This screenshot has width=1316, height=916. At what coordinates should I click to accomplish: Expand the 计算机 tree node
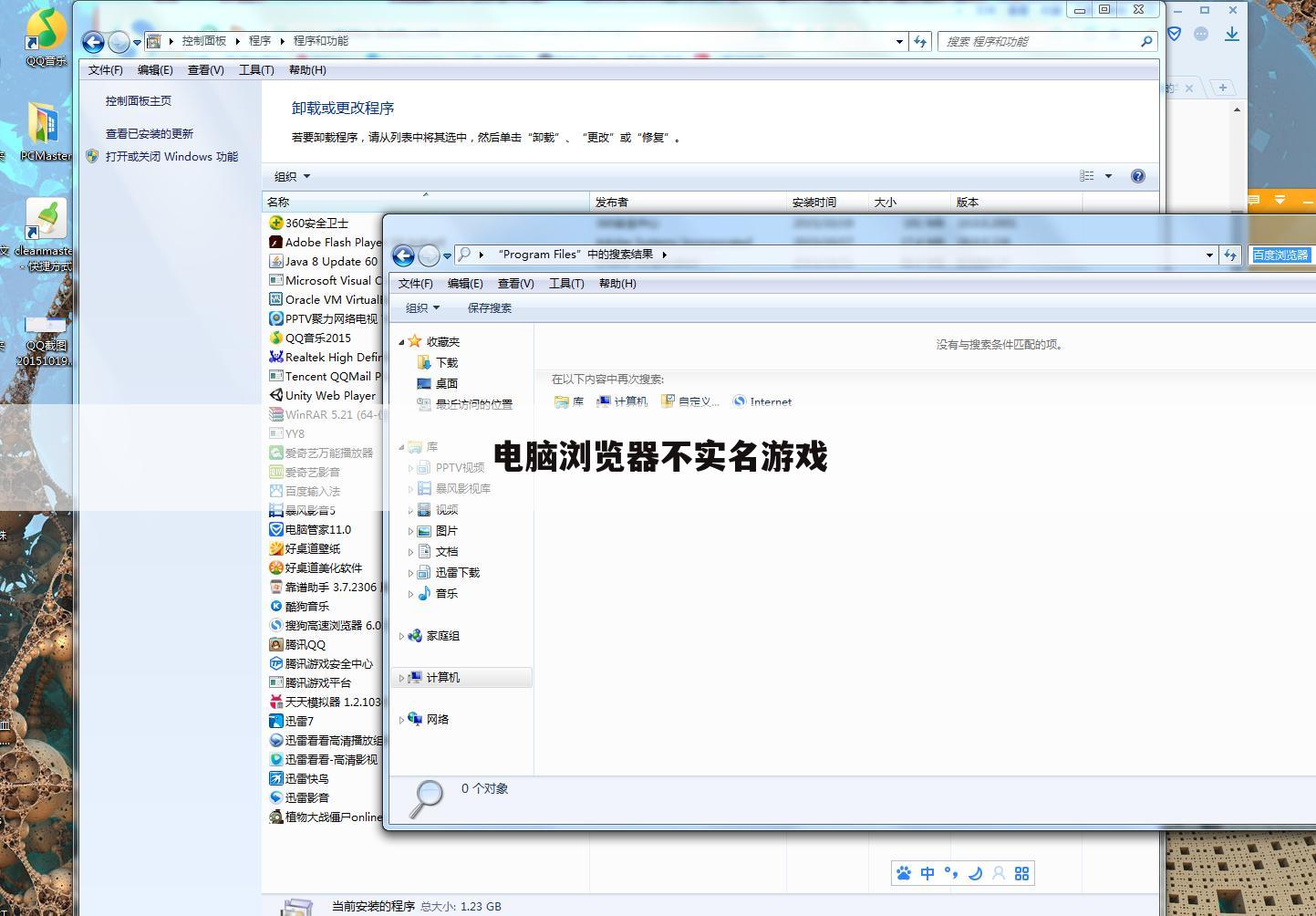[401, 678]
